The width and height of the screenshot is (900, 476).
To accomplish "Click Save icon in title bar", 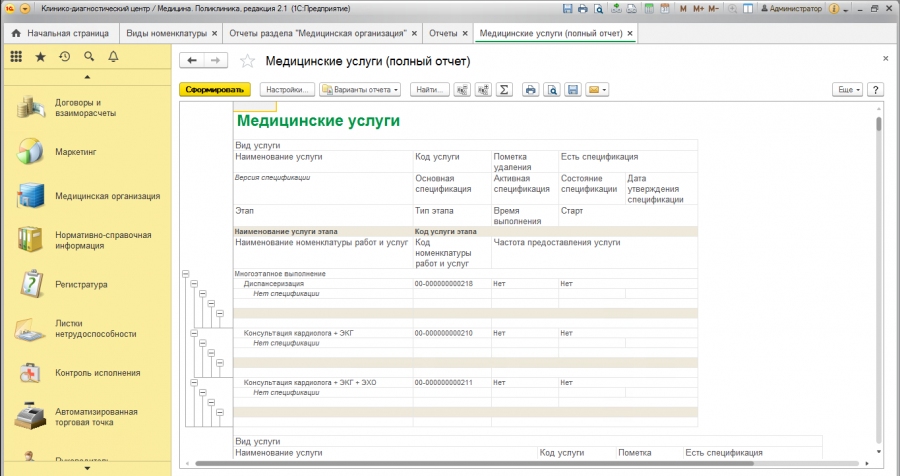I will pyautogui.click(x=567, y=9).
